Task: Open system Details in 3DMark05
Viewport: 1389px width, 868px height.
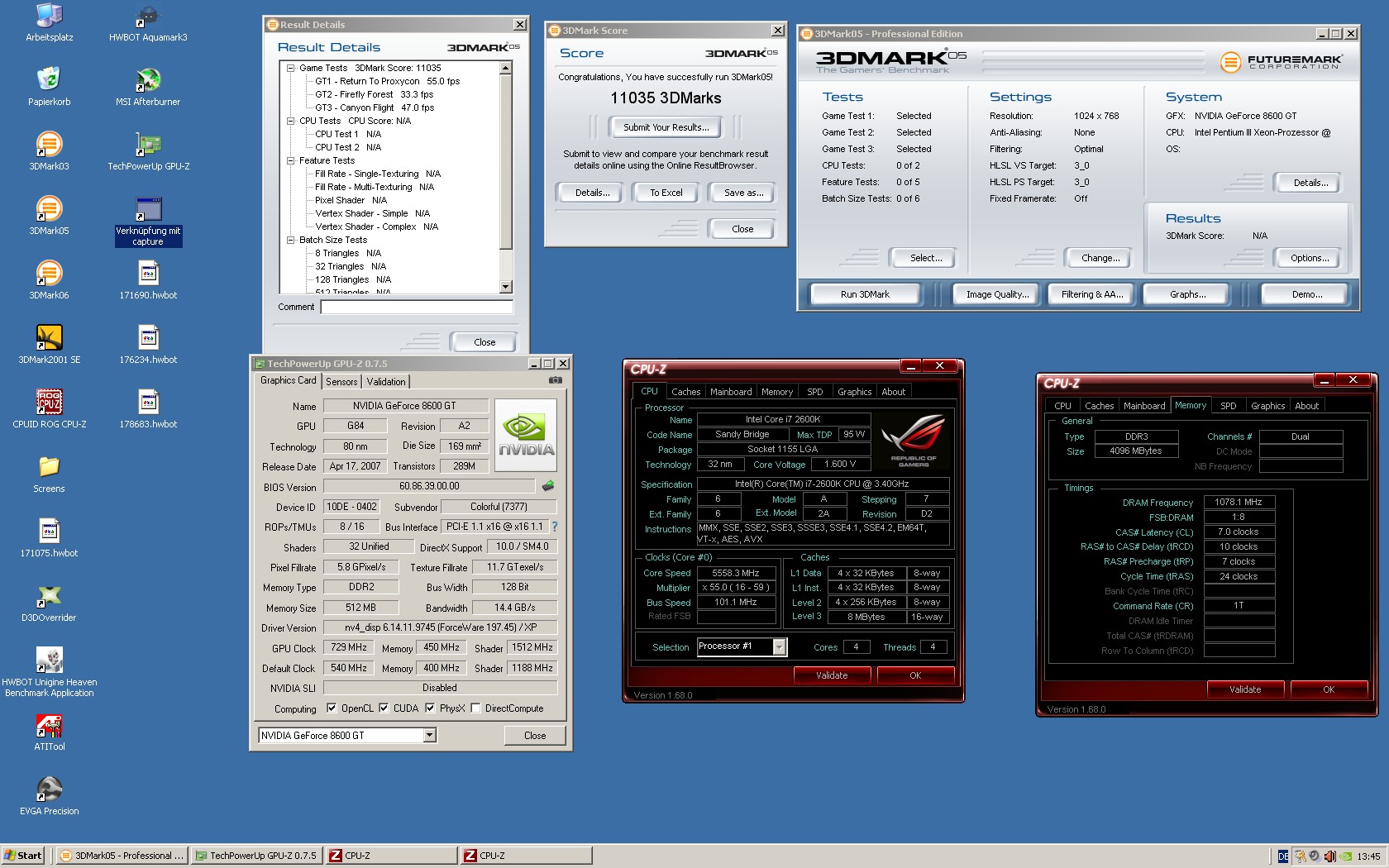Action: [x=1310, y=183]
